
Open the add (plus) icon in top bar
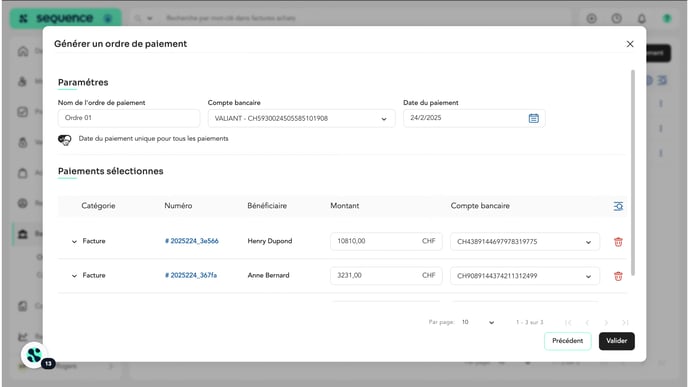click(x=591, y=18)
